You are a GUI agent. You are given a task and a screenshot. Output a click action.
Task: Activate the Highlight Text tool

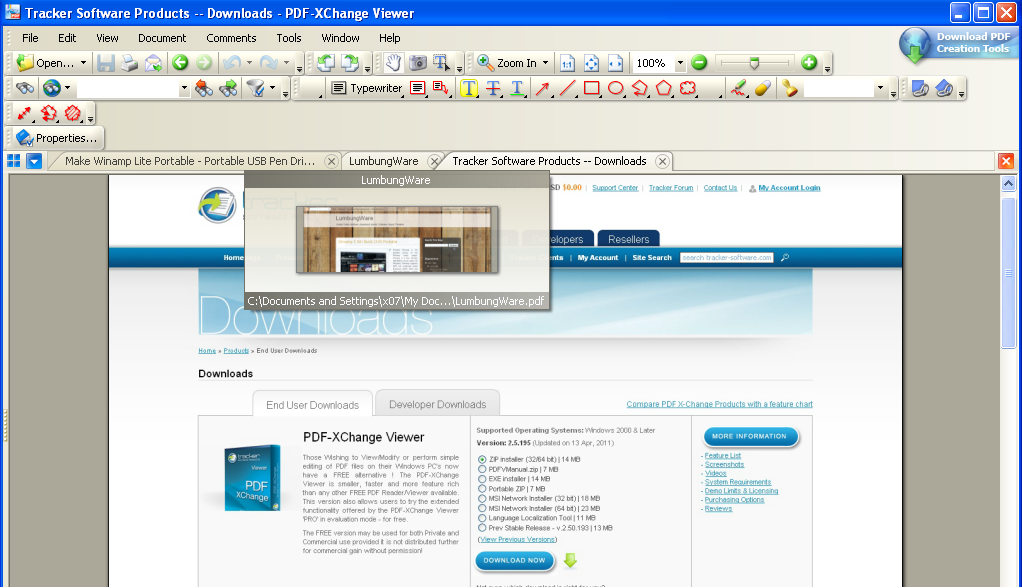[469, 87]
